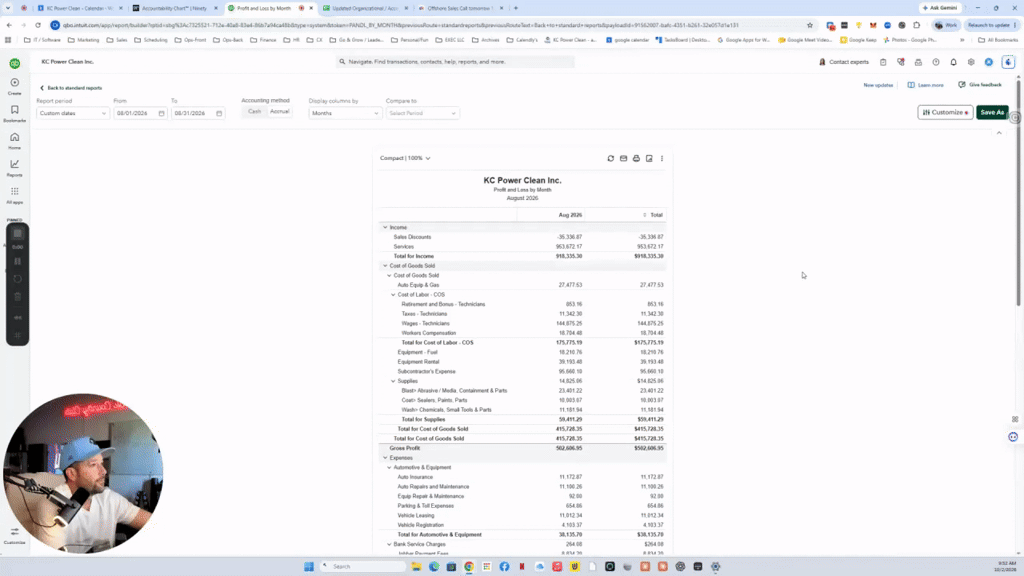
Task: Open the help icon in the header
Action: coord(936,62)
